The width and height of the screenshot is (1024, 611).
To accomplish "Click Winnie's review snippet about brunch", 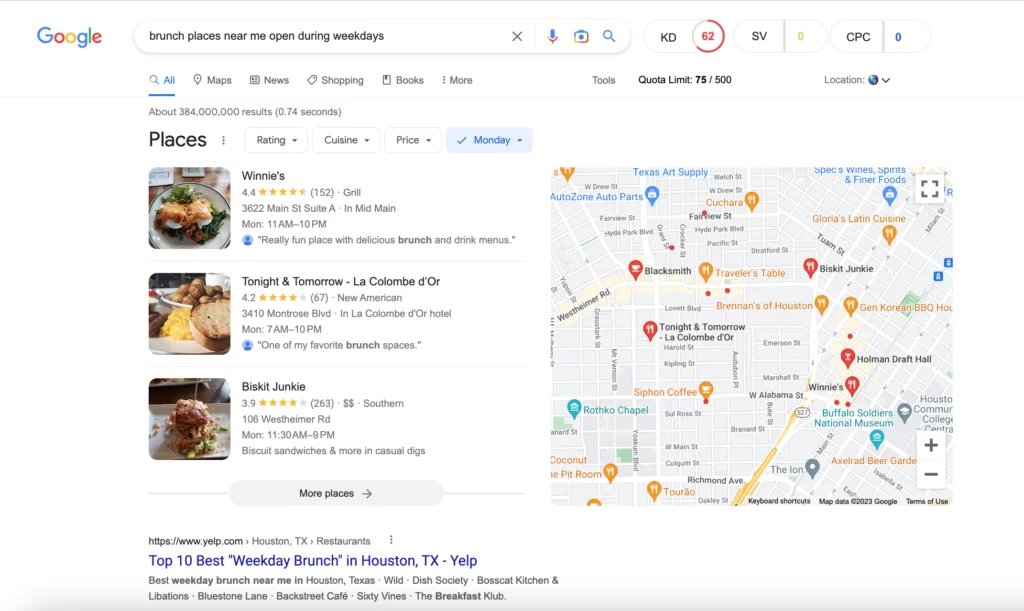I will pyautogui.click(x=386, y=240).
